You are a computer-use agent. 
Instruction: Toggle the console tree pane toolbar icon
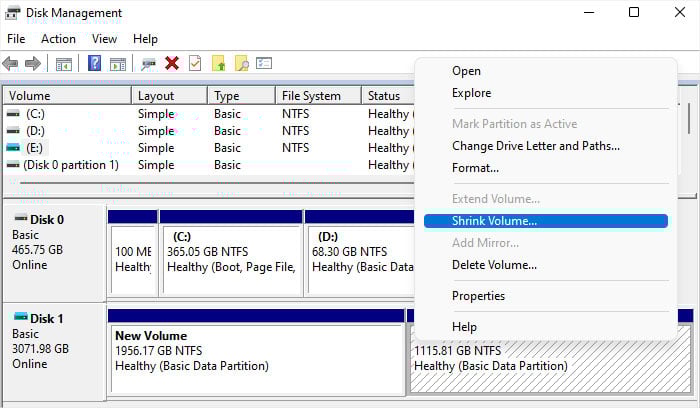coord(64,64)
